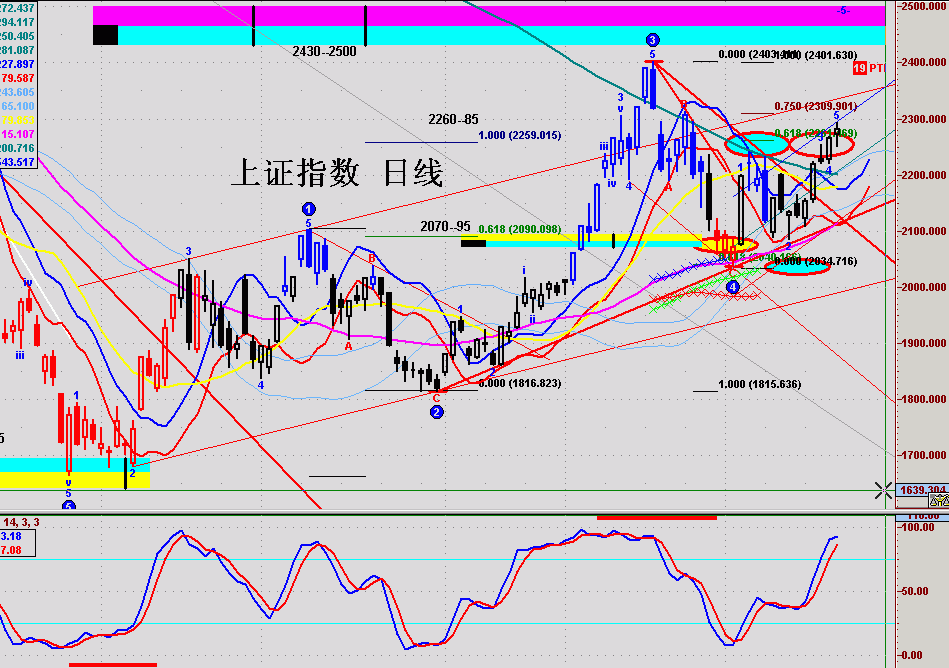This screenshot has width=949, height=668.
Task: Click the red 79.587 legend value
Action: point(18,79)
